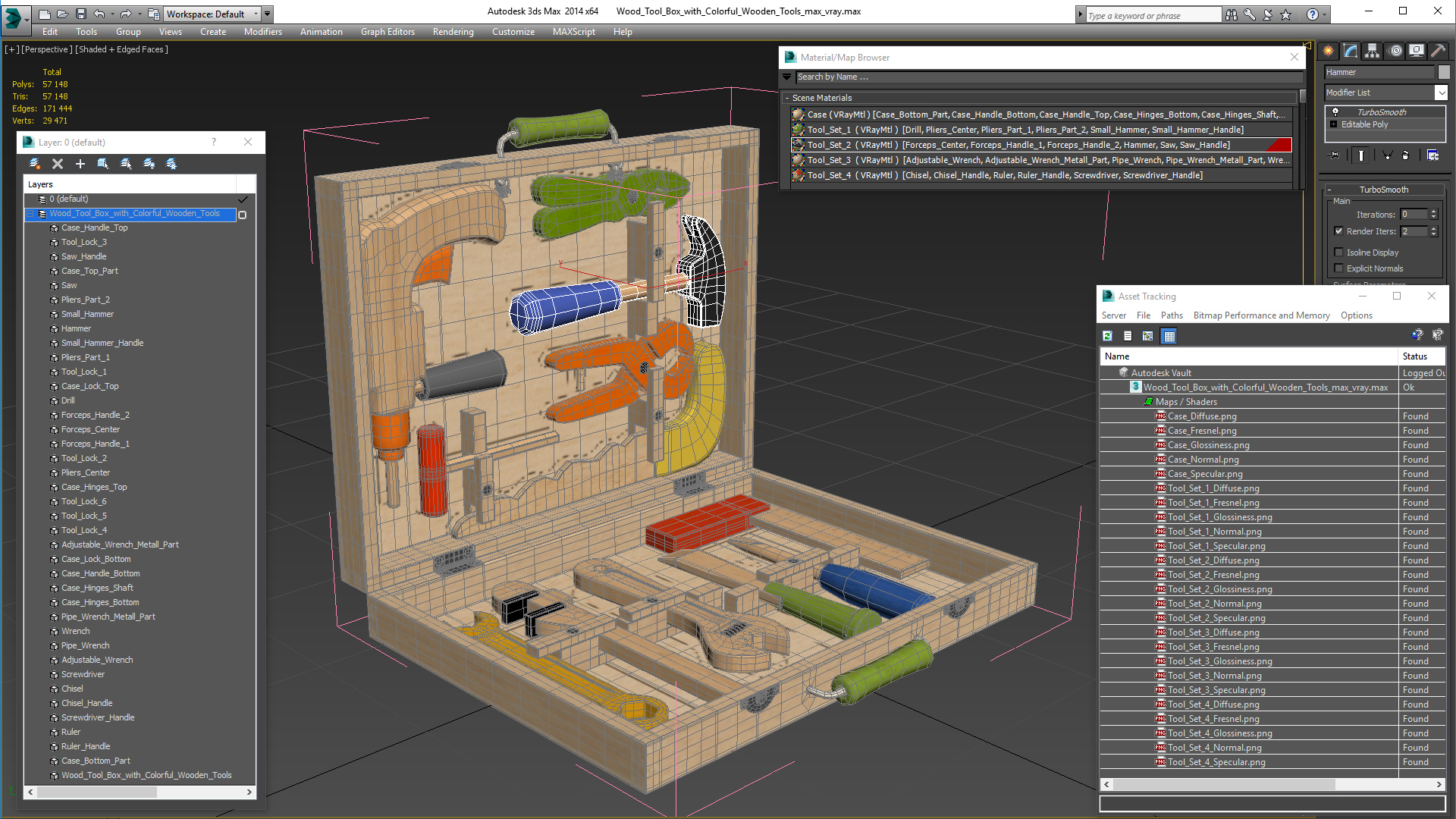Click Freeze All Layers snowflake icon
This screenshot has height=819, width=1456.
click(172, 164)
